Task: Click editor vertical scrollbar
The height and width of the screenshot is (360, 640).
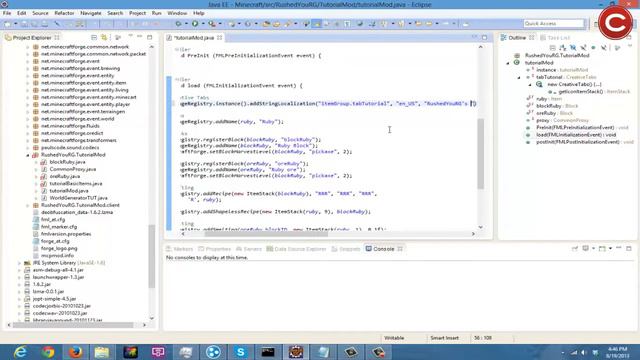Action: [480, 153]
